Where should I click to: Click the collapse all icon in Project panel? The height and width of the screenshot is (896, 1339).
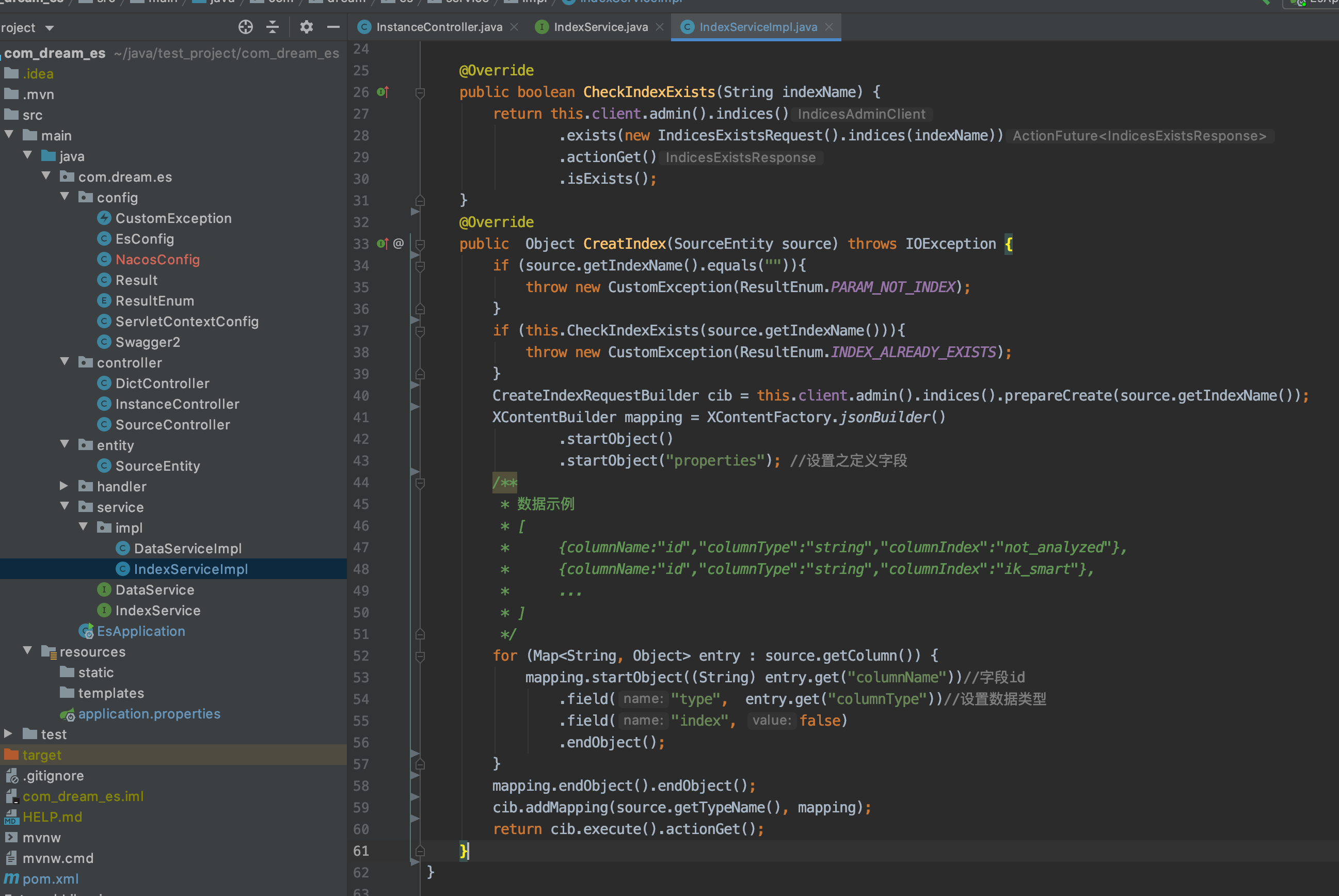[273, 27]
